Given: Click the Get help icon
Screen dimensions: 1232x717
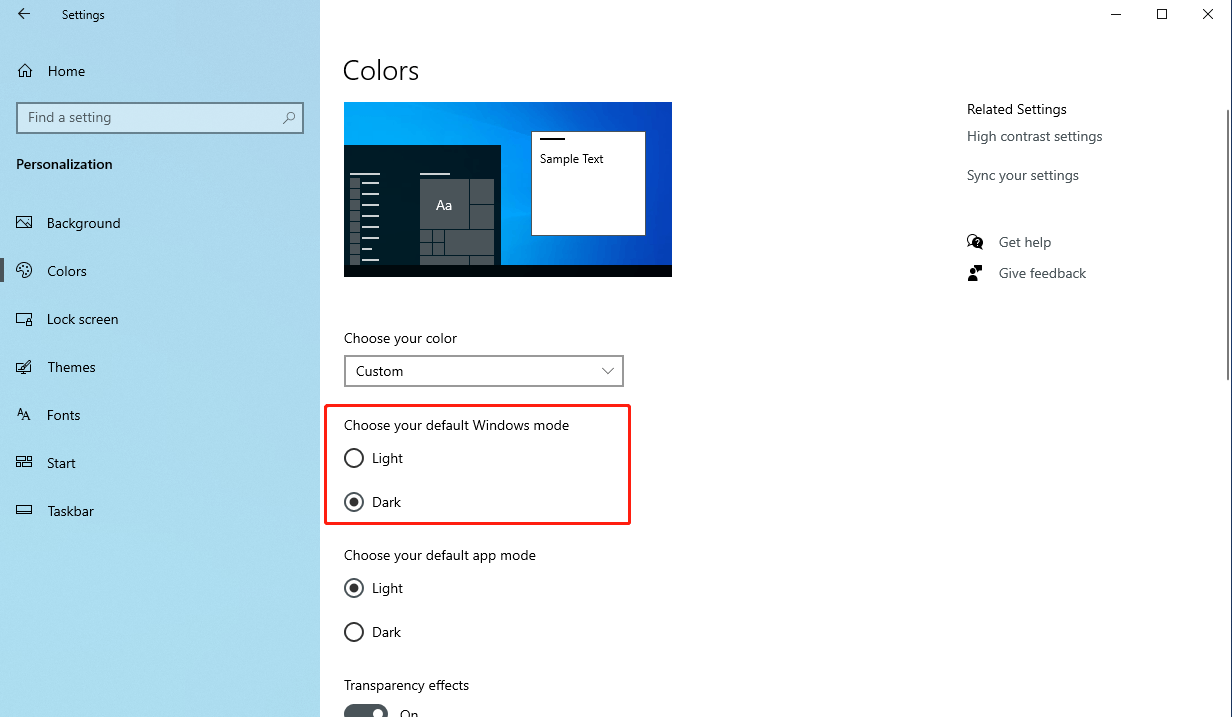Looking at the screenshot, I should pos(974,241).
